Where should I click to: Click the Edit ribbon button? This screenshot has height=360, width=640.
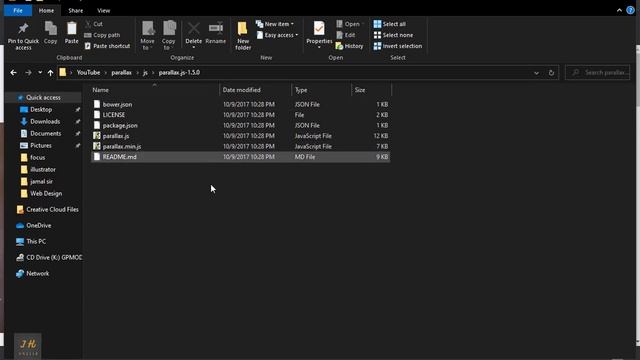pos(346,35)
